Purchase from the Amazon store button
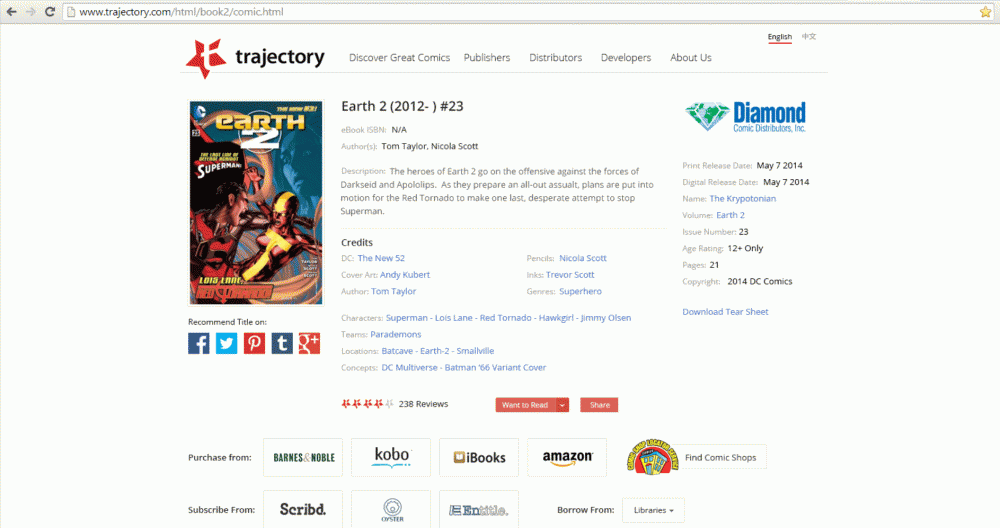Image resolution: width=1000 pixels, height=528 pixels. pyautogui.click(x=567, y=457)
